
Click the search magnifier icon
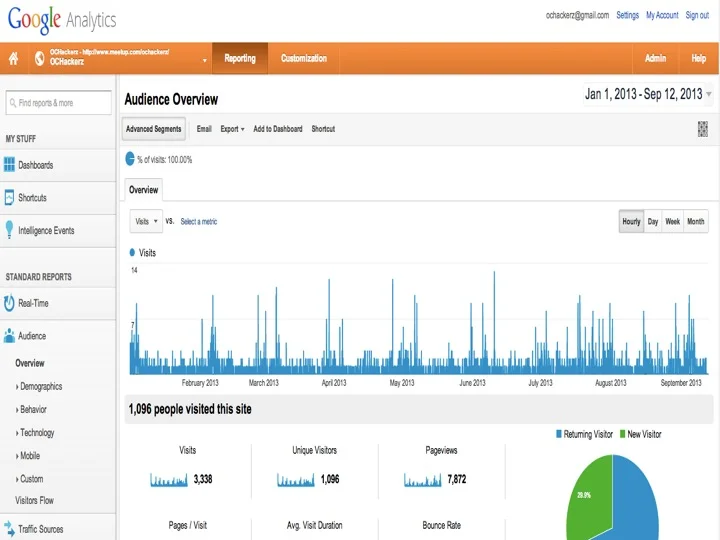[13, 103]
